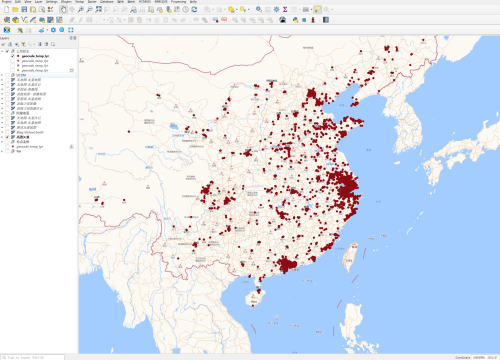Viewport: 500px width, 360px height.
Task: Select the Pan Map hand tool
Action: 63,10
